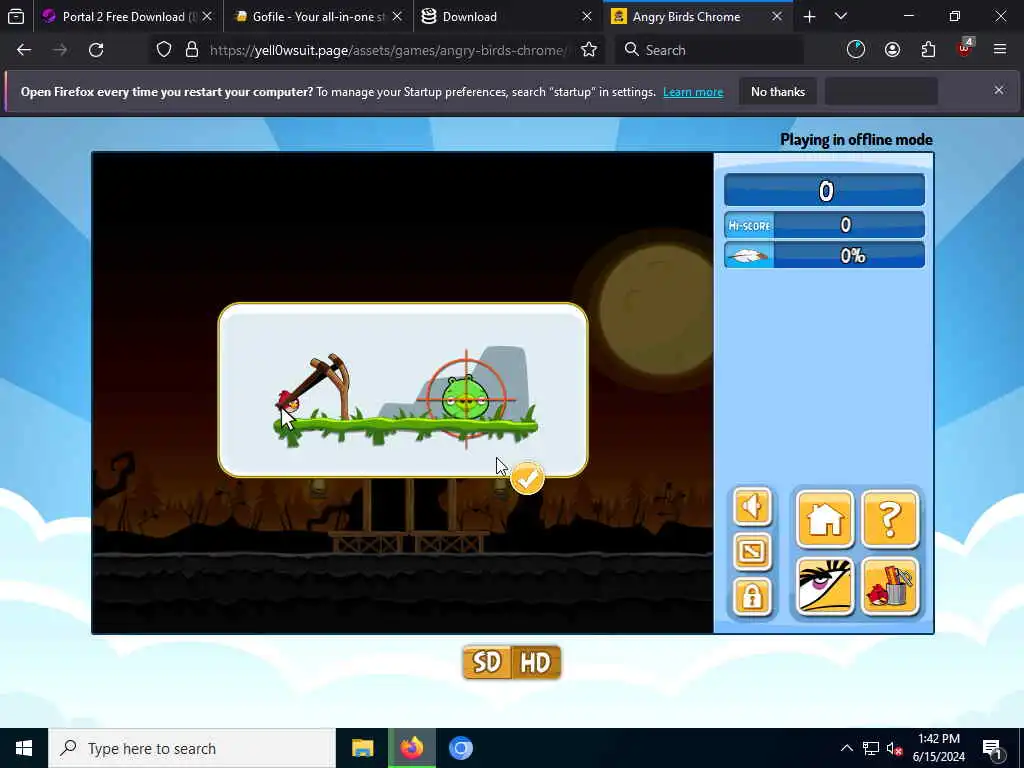Confirm the tutorial with the checkmark button
Image resolution: width=1024 pixels, height=768 pixels.
pos(527,479)
